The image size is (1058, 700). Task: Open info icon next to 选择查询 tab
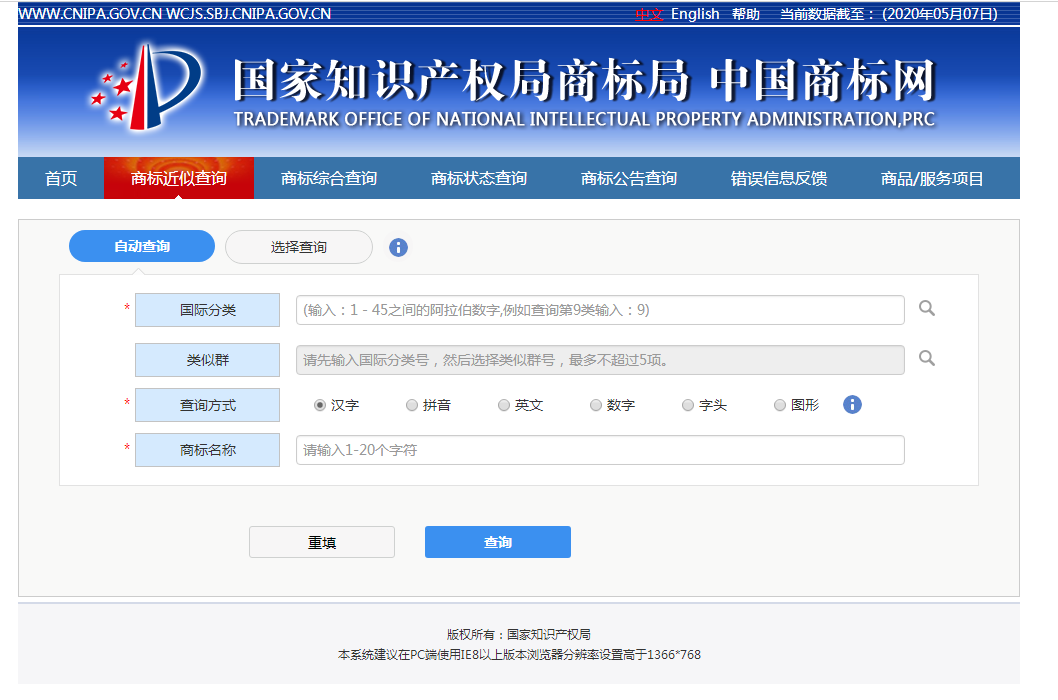coord(398,248)
